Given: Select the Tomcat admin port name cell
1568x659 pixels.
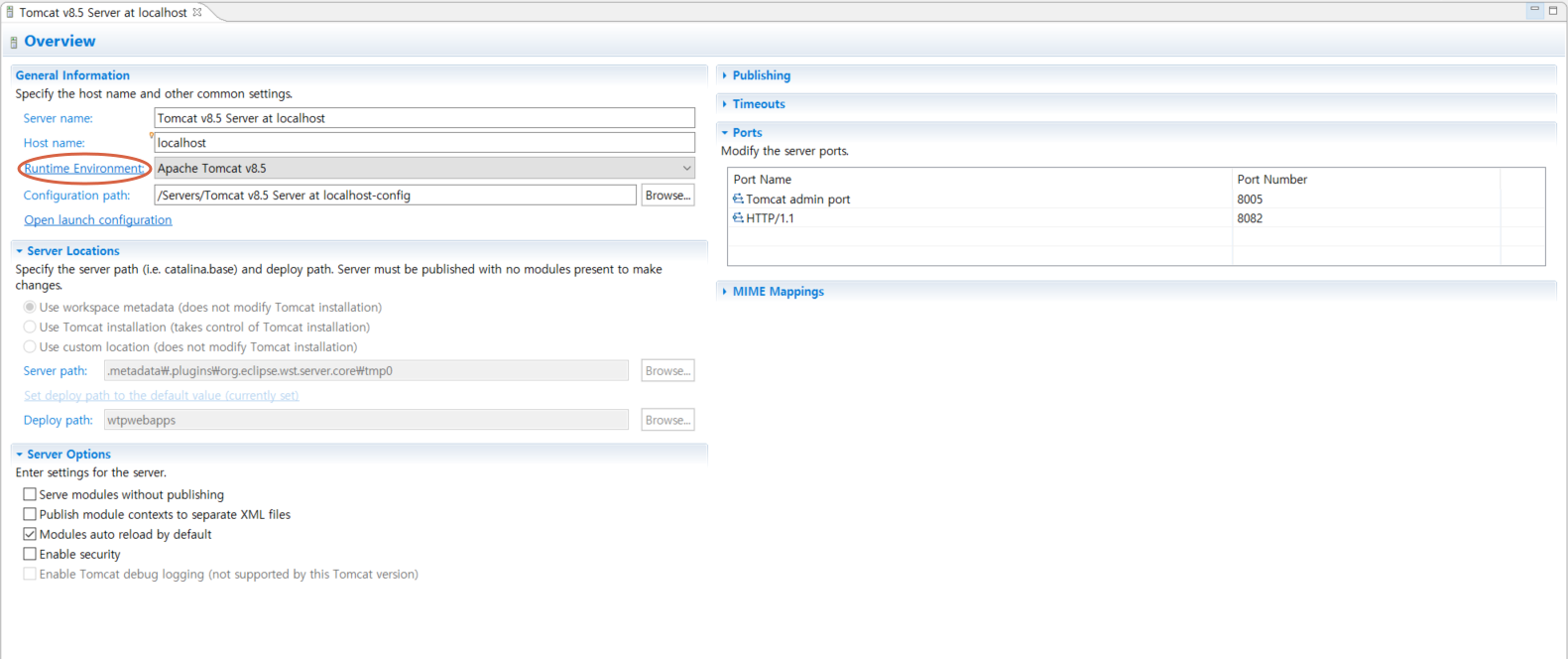Looking at the screenshot, I should point(797,199).
